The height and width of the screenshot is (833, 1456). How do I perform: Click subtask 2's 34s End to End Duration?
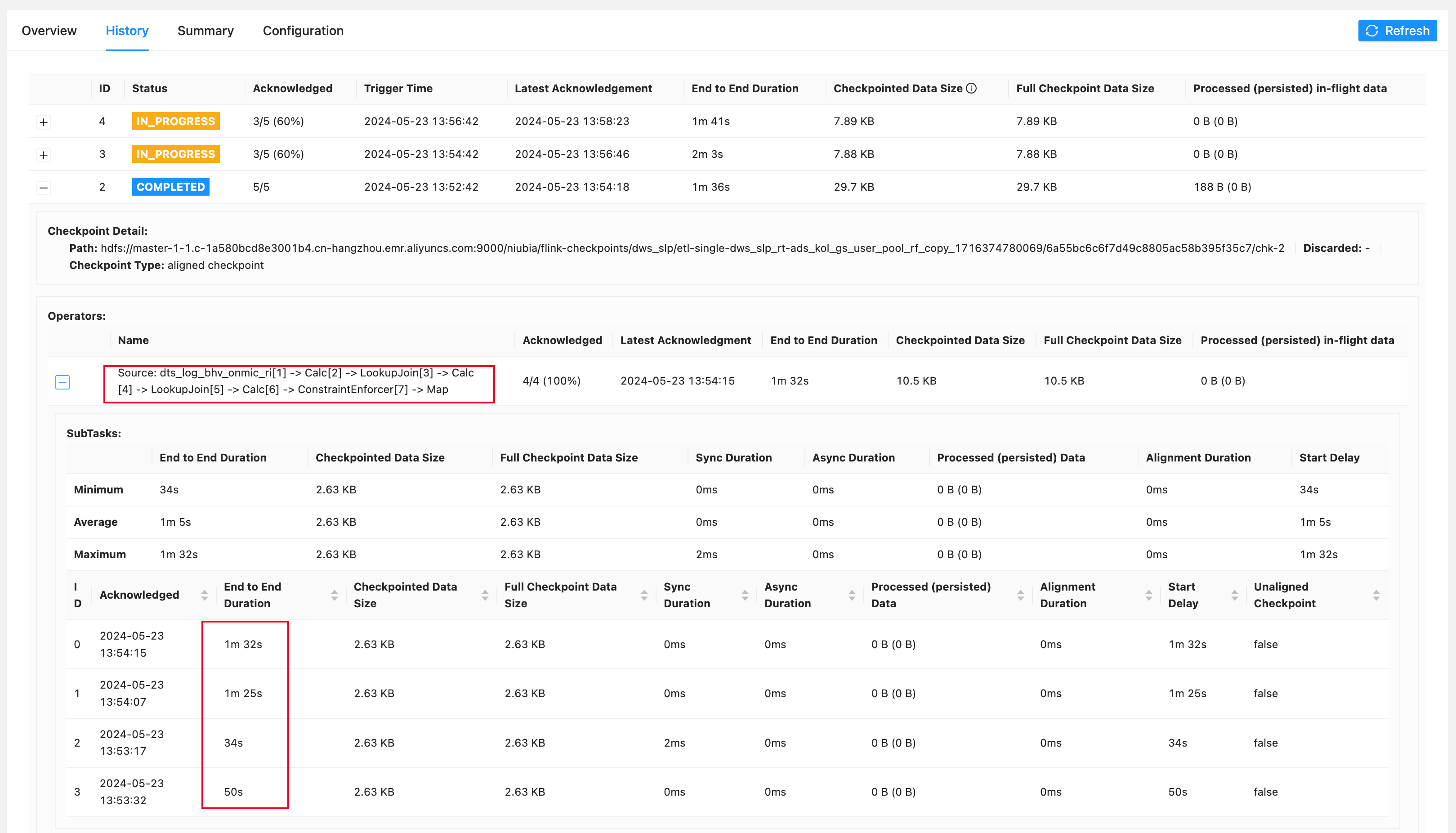[x=233, y=743]
